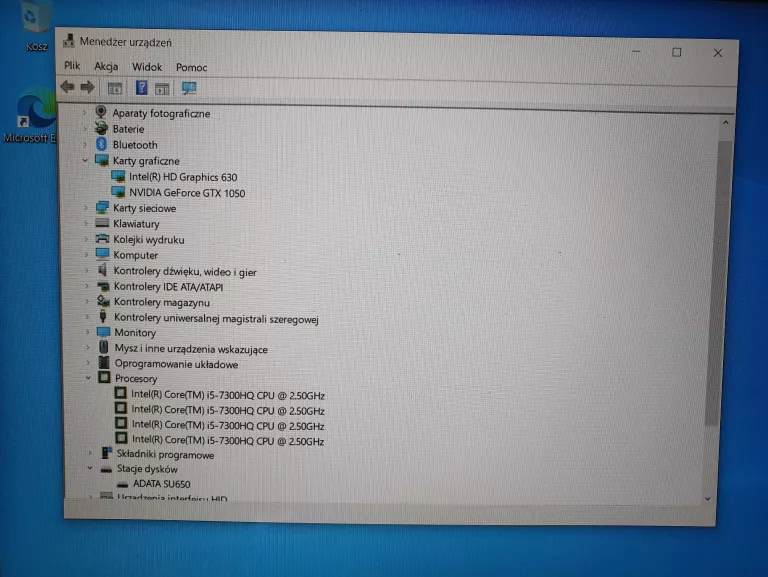This screenshot has width=768, height=577.
Task: Expand the Karty sieciowe node
Action: pyautogui.click(x=86, y=208)
